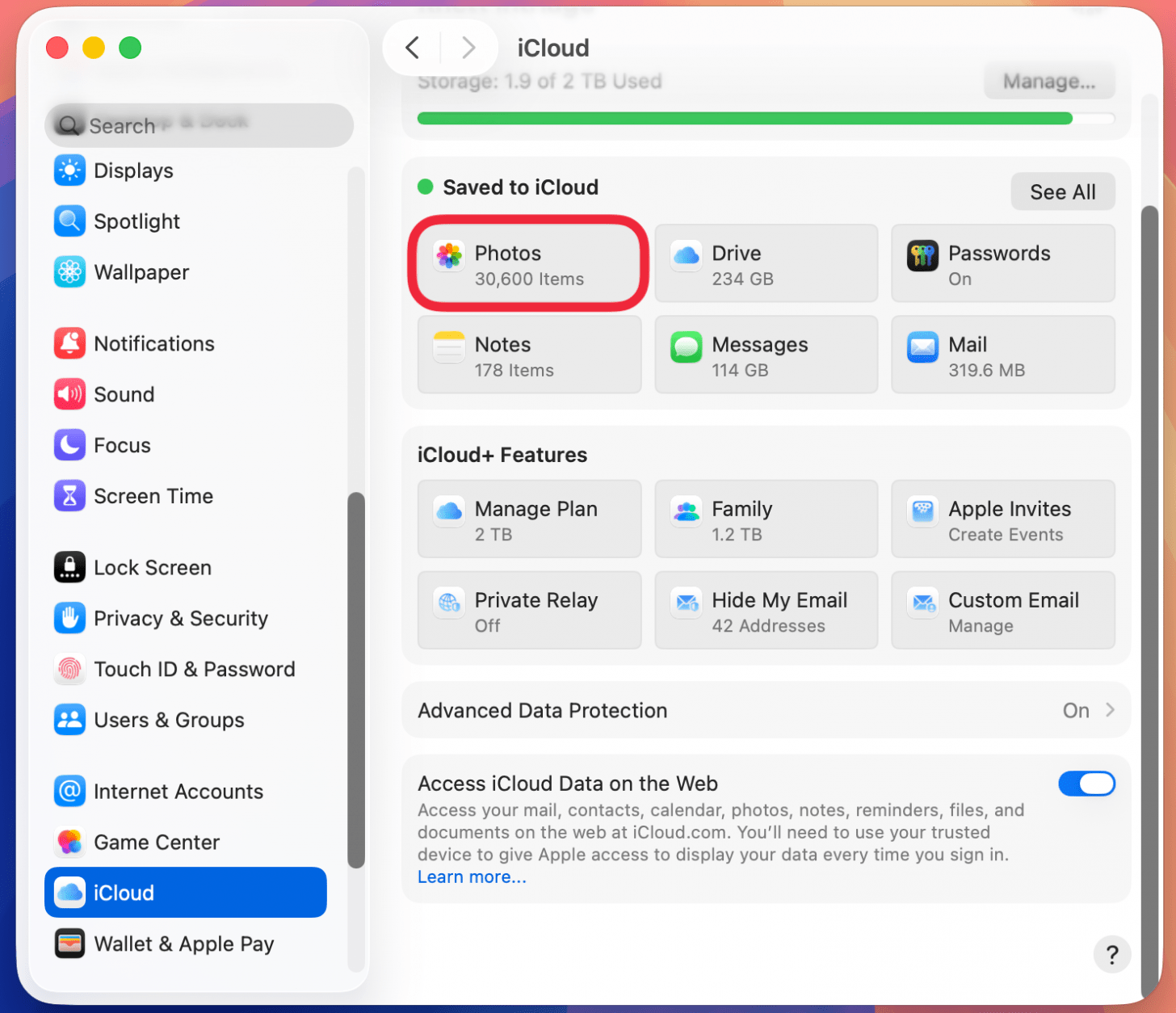
Task: Click the Search field in the sidebar
Action: point(199,126)
